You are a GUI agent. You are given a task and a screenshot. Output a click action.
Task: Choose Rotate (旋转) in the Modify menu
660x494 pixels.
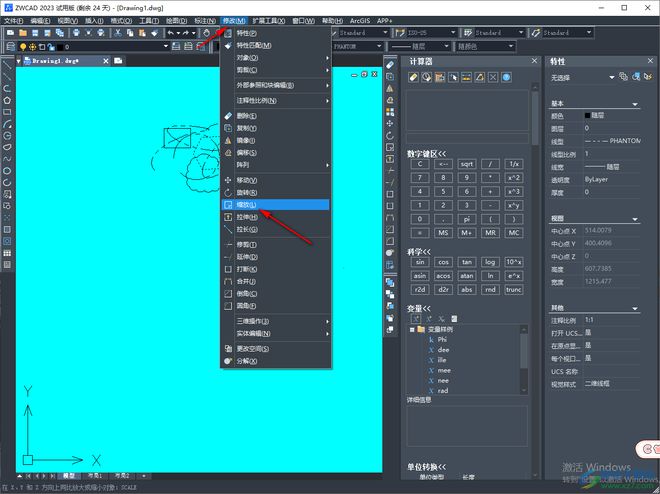point(275,193)
